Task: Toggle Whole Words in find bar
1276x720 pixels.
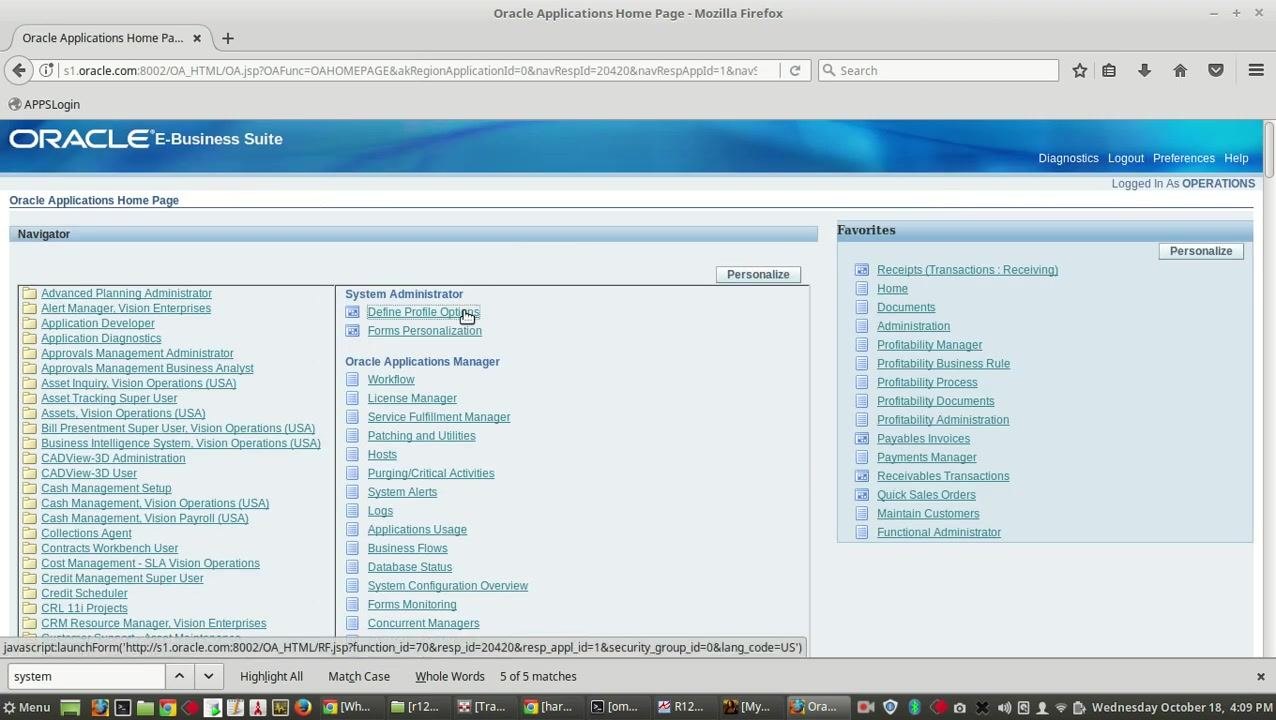Action: [450, 677]
